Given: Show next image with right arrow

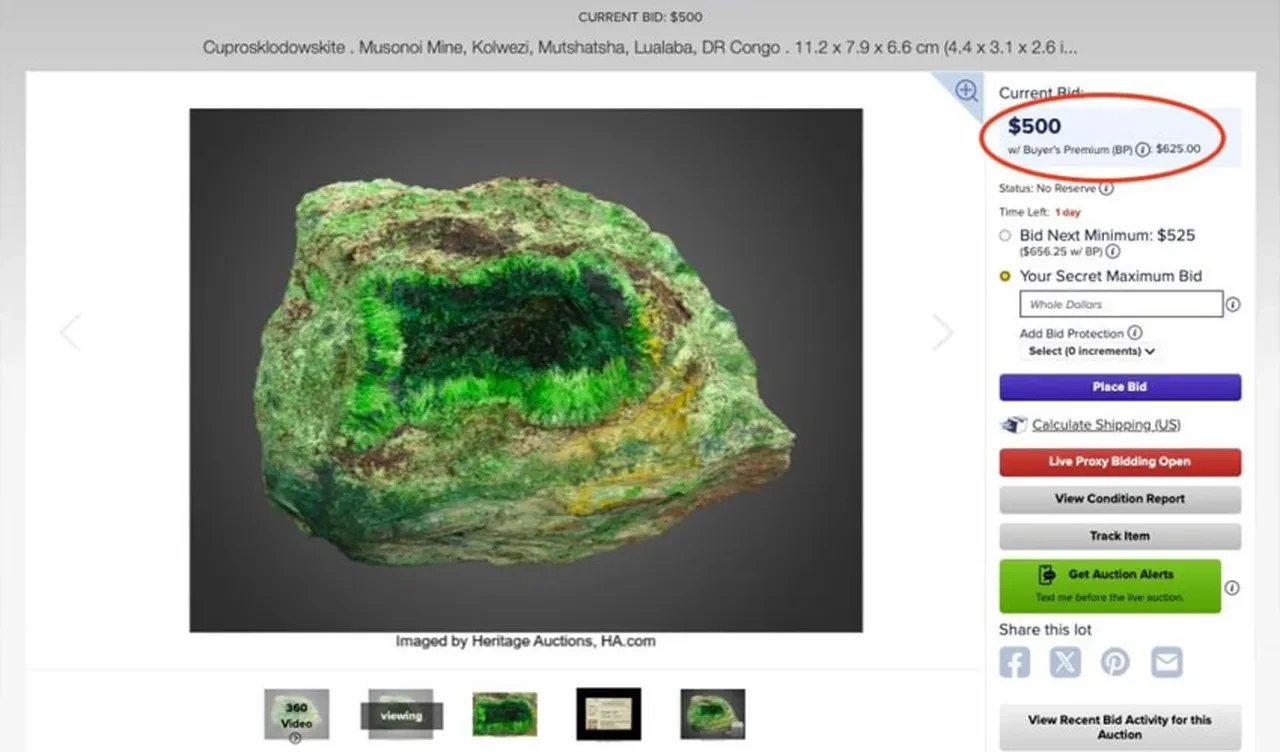Looking at the screenshot, I should click(943, 332).
